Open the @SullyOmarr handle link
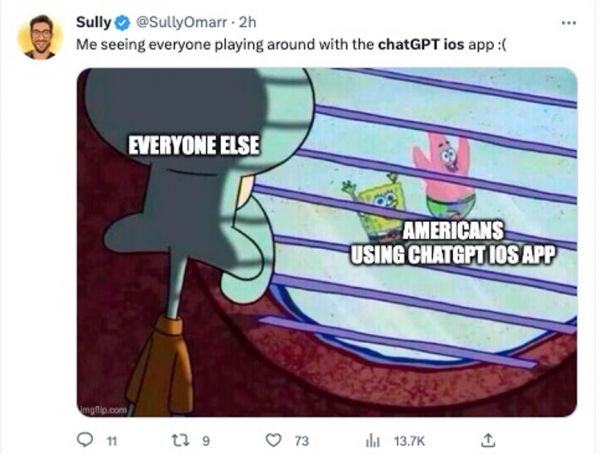 181,23
